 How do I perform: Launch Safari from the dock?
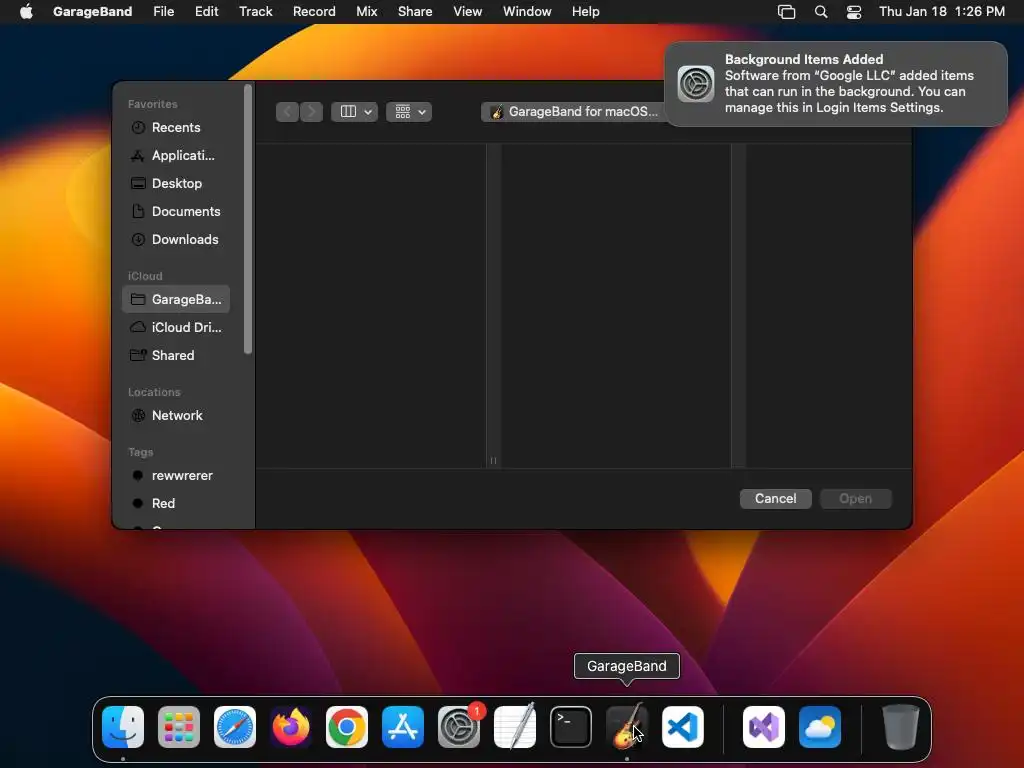[x=235, y=727]
